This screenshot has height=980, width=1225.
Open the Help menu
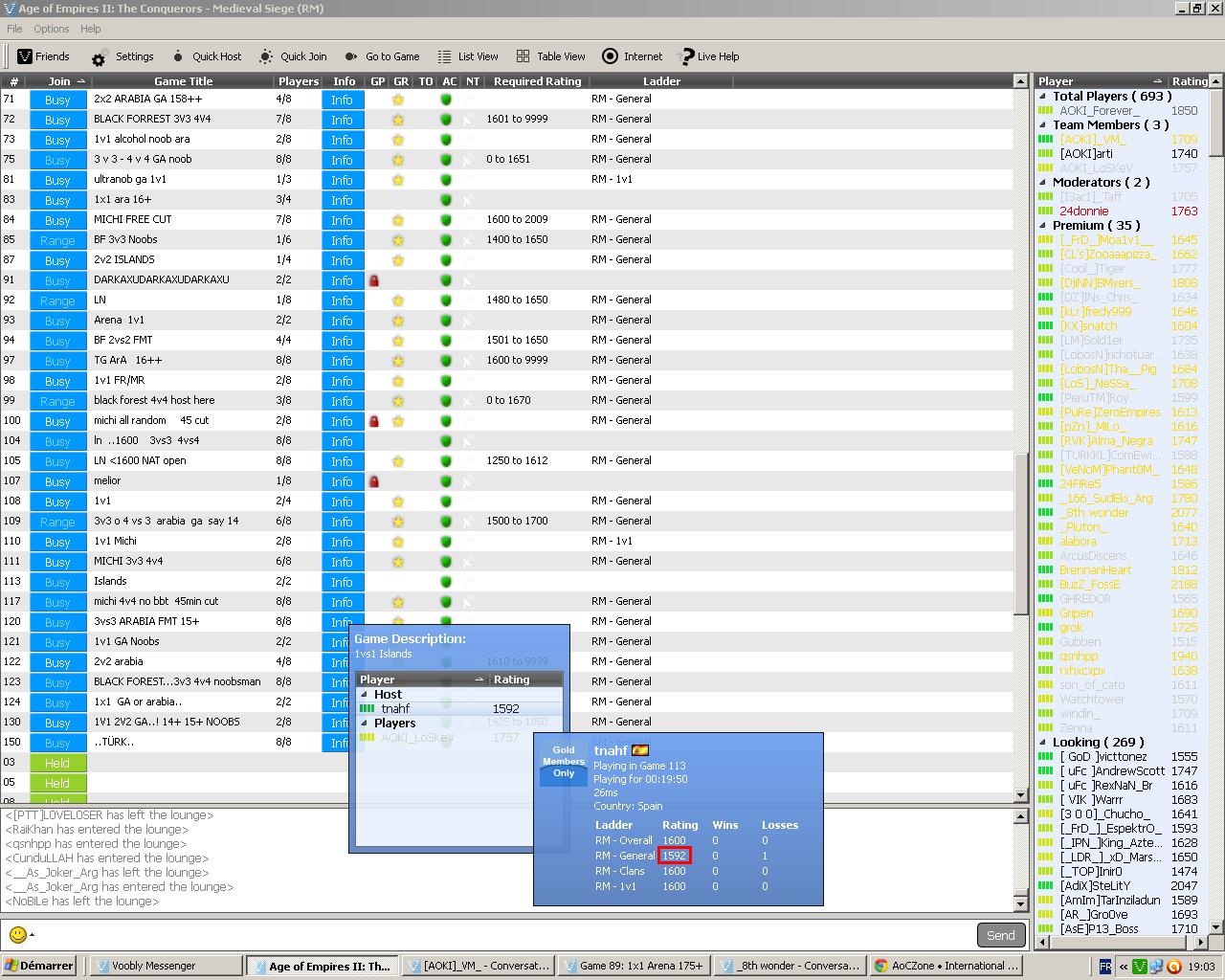pyautogui.click(x=90, y=29)
